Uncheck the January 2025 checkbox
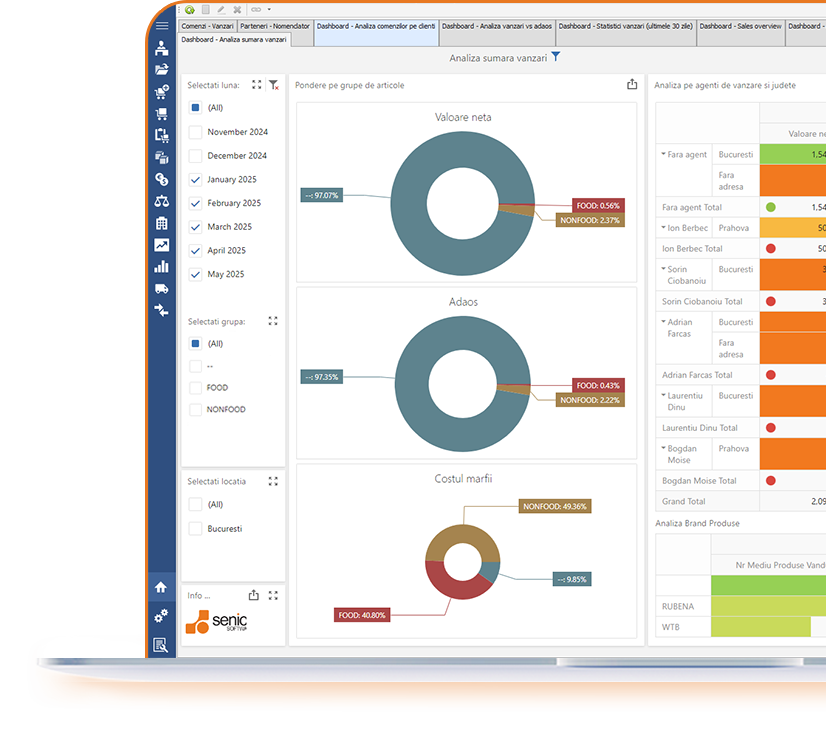This screenshot has width=826, height=732. point(196,180)
